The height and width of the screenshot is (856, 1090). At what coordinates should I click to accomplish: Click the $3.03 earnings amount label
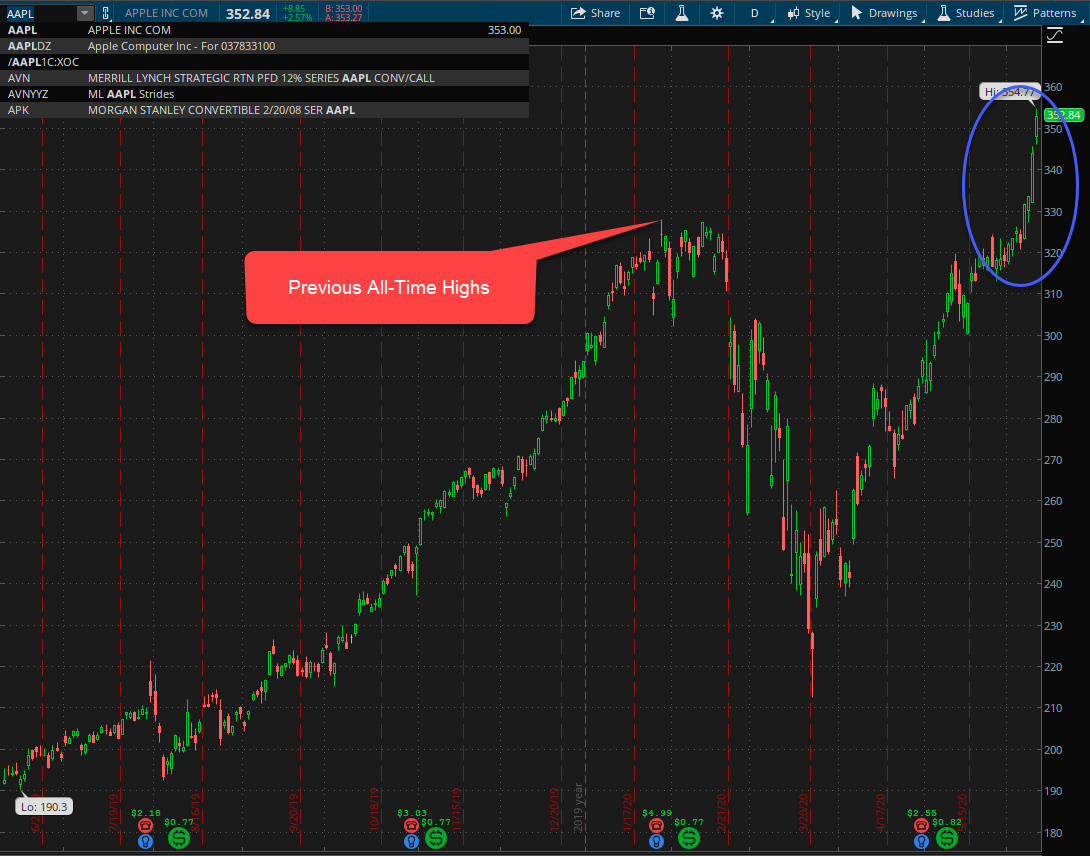pos(412,812)
